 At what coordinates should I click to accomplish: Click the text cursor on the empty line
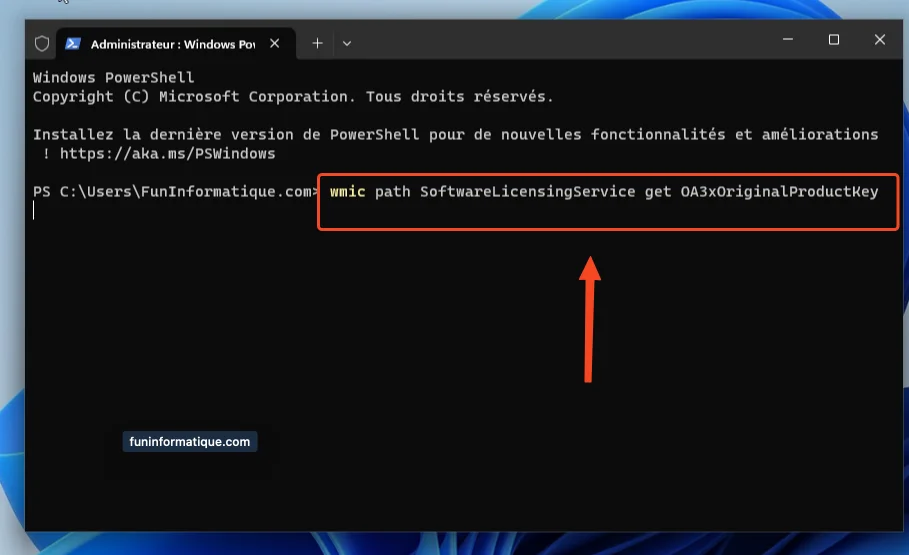(x=34, y=211)
